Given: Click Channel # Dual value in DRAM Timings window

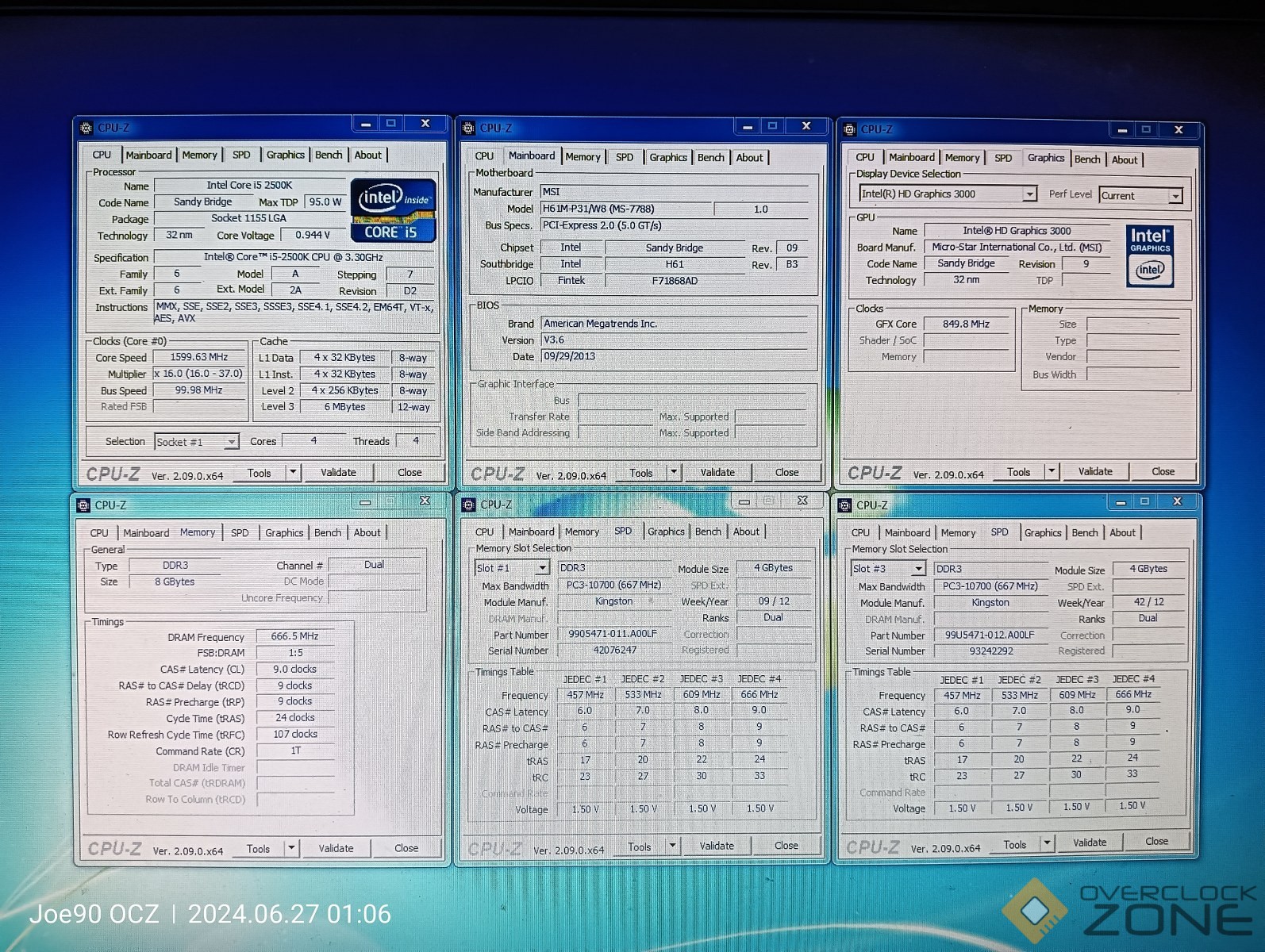Looking at the screenshot, I should click(x=374, y=565).
